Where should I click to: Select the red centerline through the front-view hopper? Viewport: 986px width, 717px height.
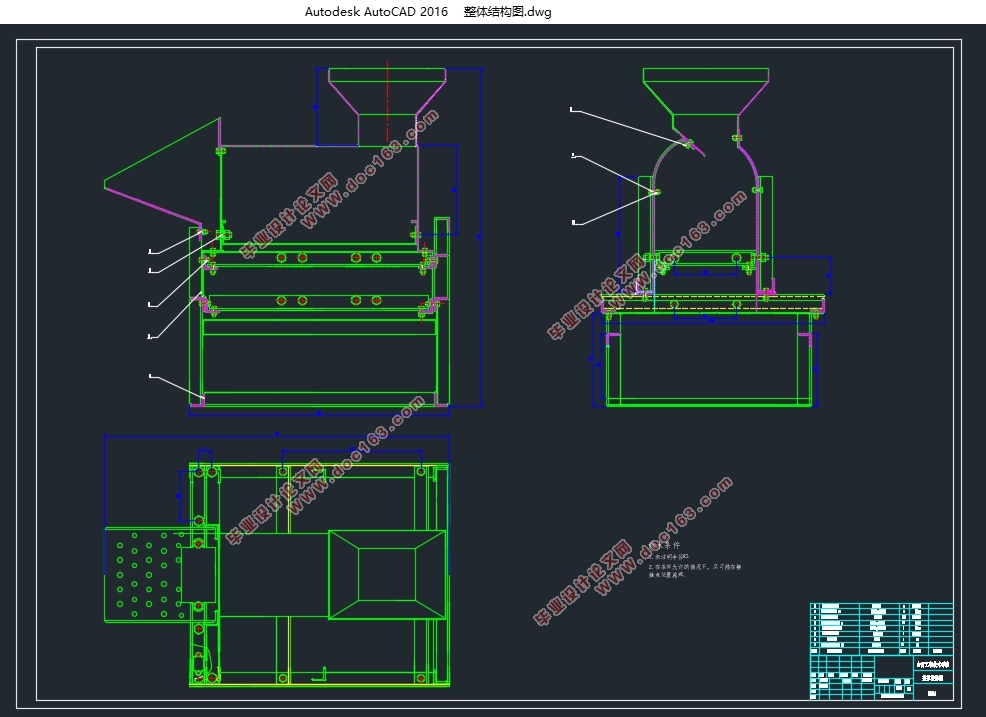click(387, 103)
